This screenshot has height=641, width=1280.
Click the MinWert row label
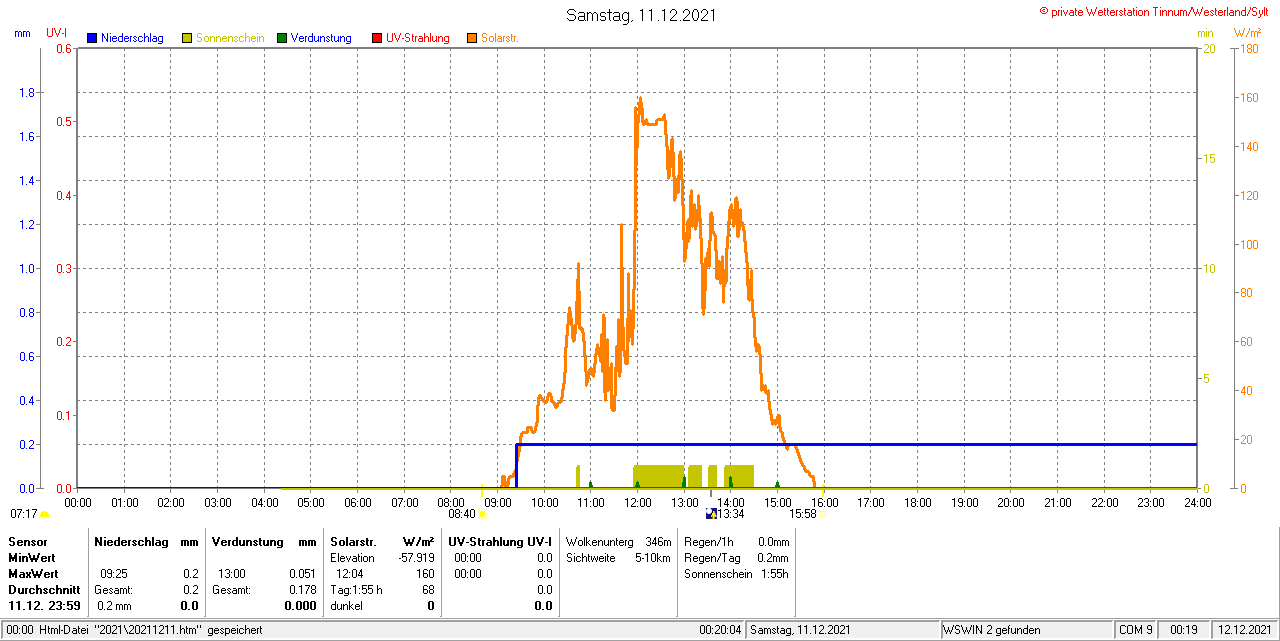point(31,557)
